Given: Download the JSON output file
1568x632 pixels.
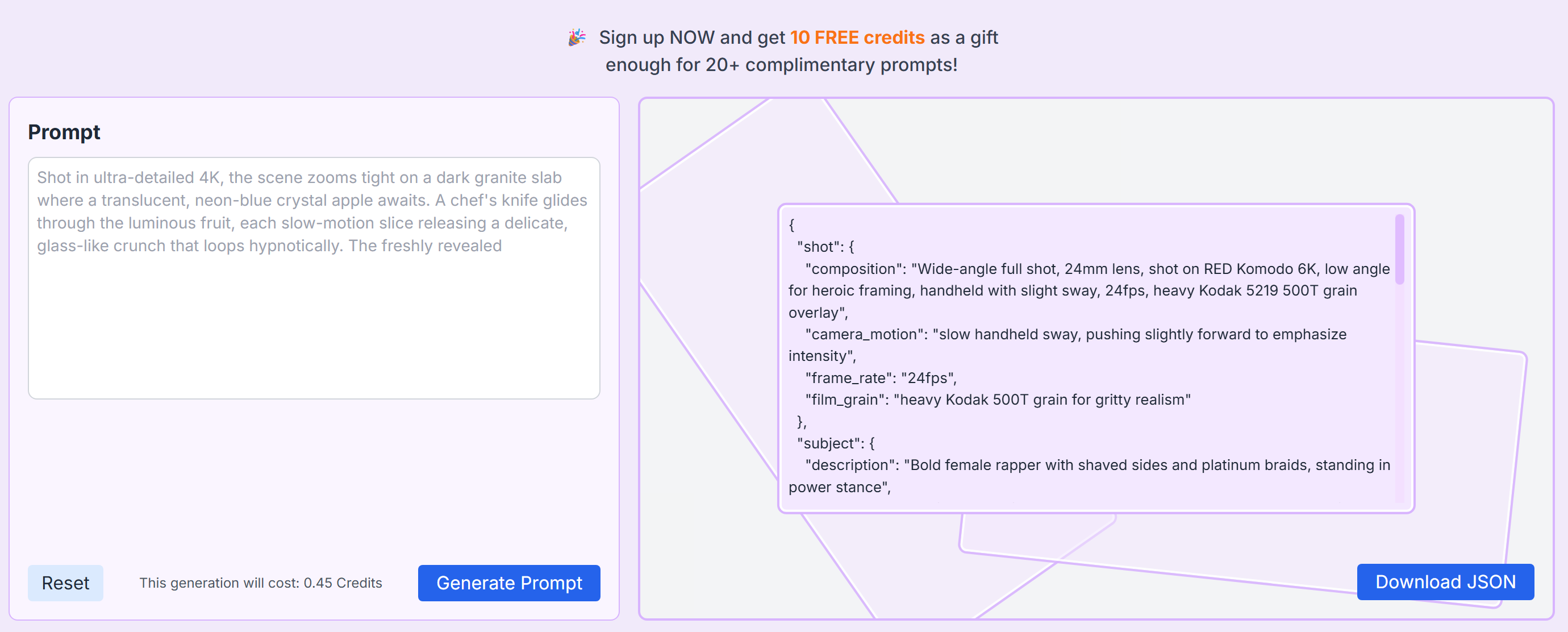Looking at the screenshot, I should (x=1445, y=581).
